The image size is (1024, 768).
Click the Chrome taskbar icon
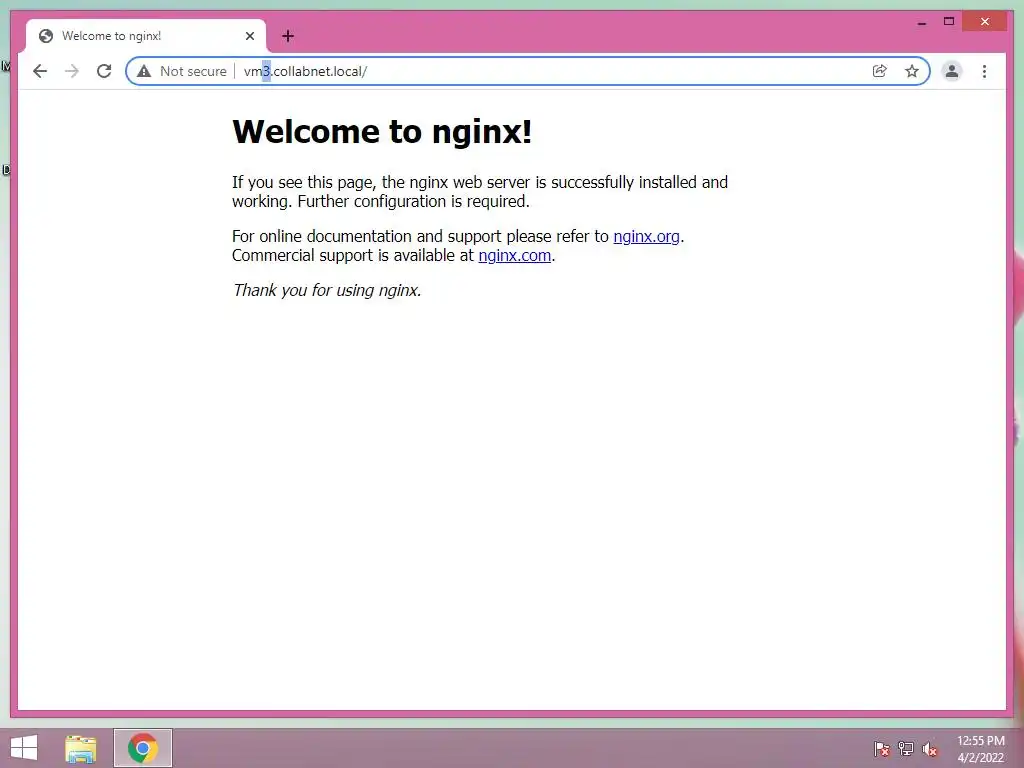coord(143,748)
